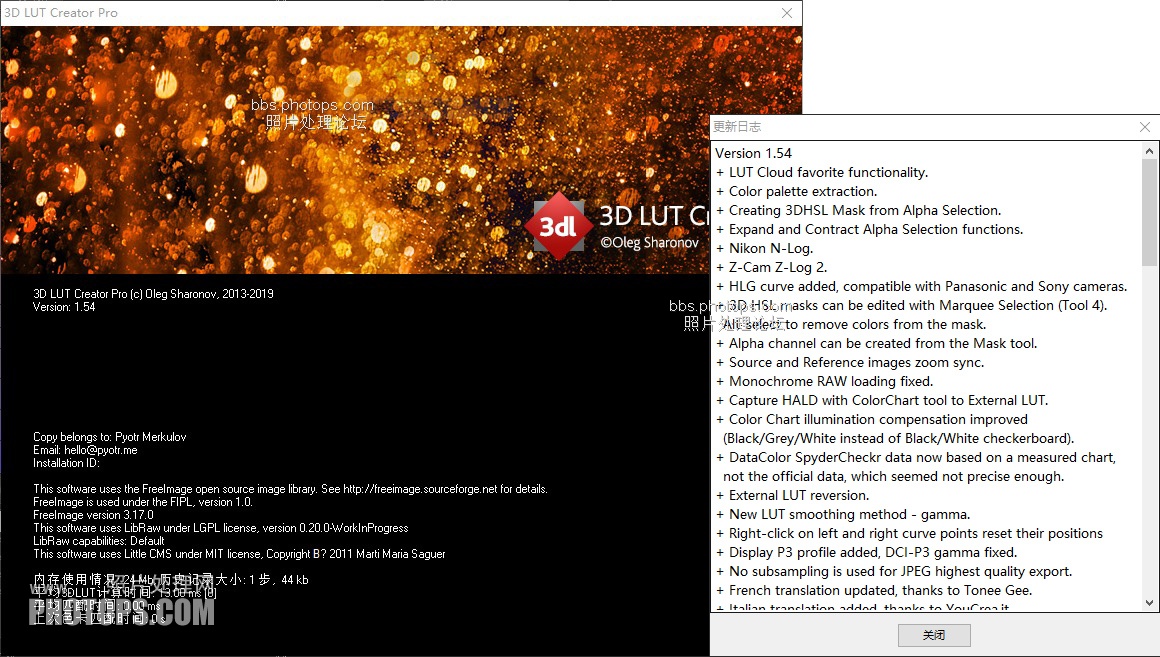The height and width of the screenshot is (657, 1160).
Task: Click the '3D LUT Creator Pro (c) Oleg Sharonov, 2013-2019' line
Action: [153, 294]
